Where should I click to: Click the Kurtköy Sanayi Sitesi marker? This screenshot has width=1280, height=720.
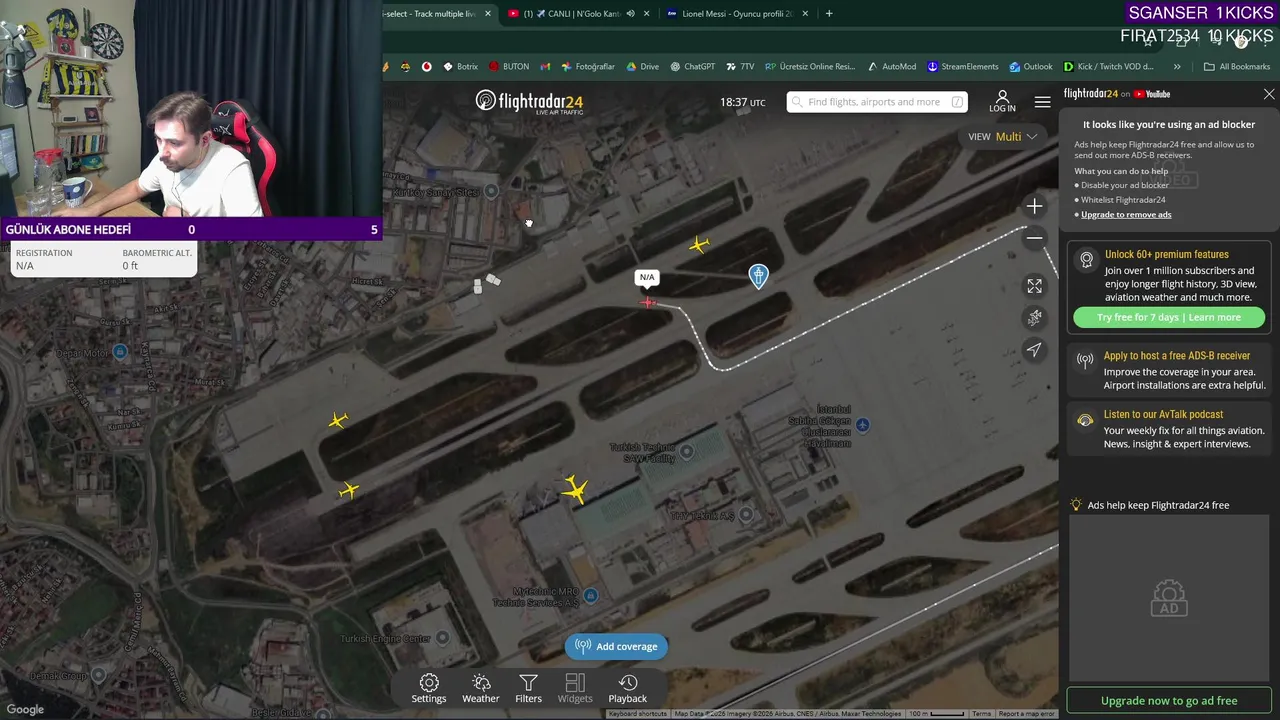coord(491,191)
